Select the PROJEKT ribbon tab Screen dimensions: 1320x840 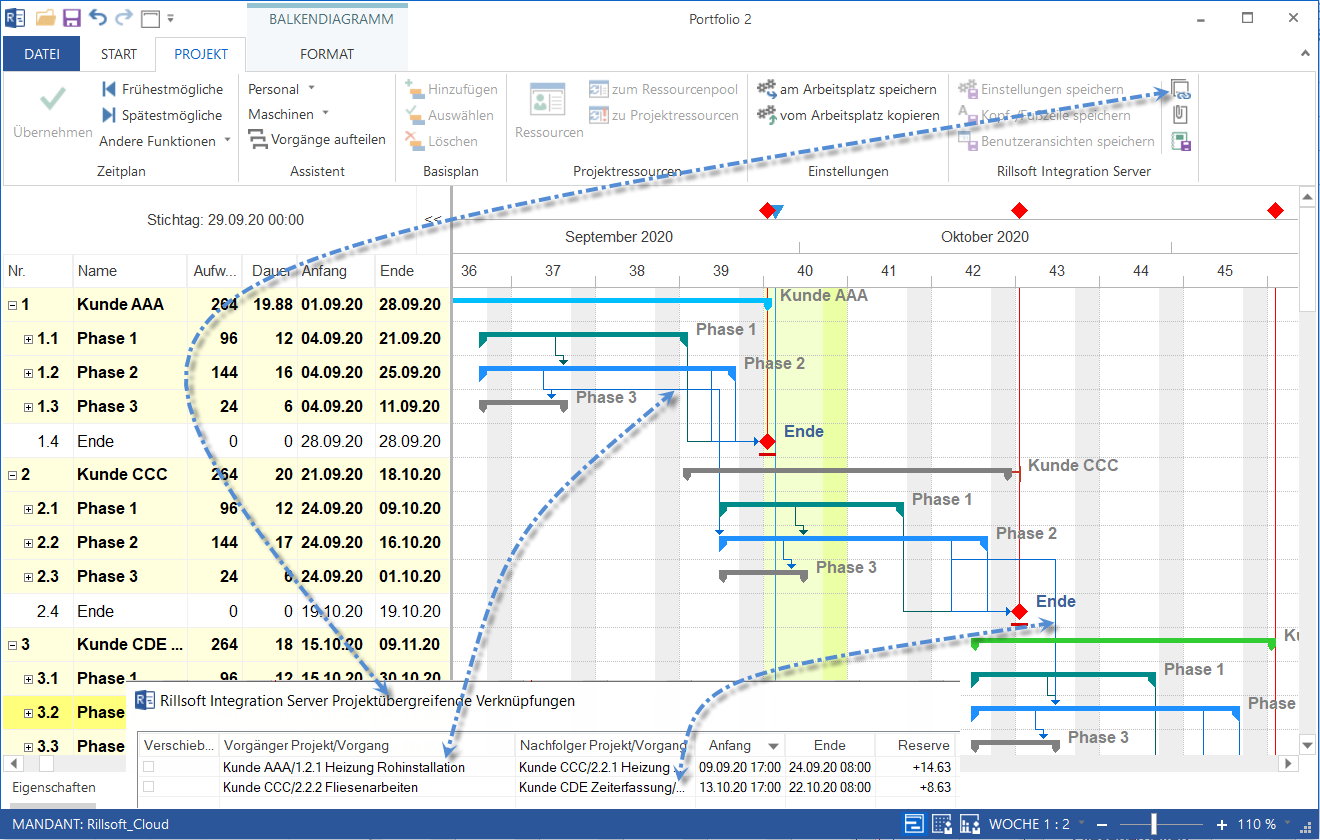pos(200,54)
